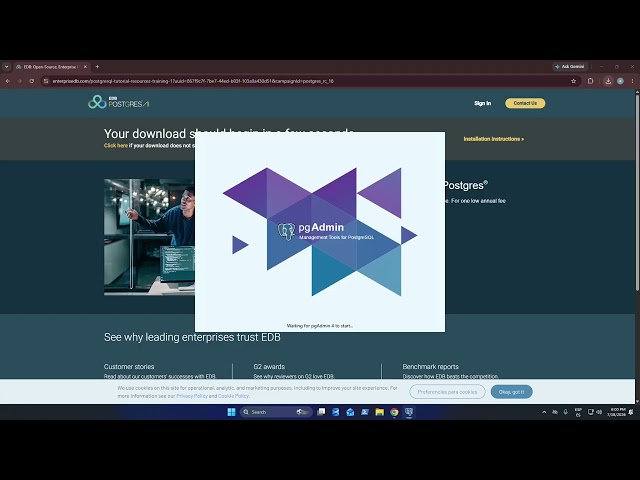The height and width of the screenshot is (480, 640).
Task: Open the volume tray icon
Action: point(599,412)
